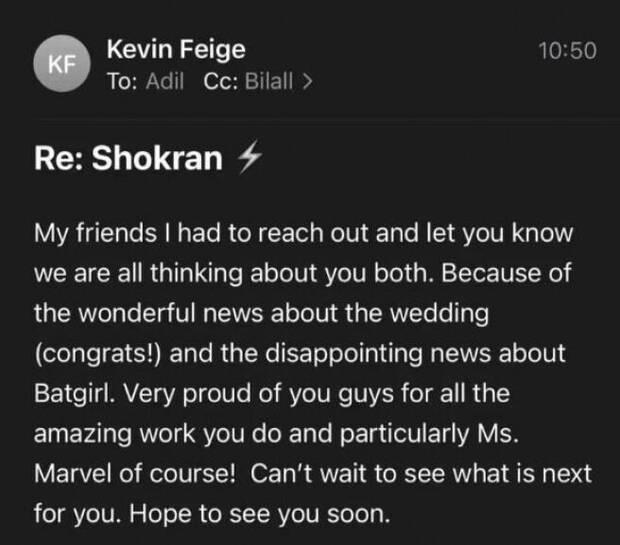Expand recipient details chevron after Bilall
This screenshot has height=545, width=620.
click(x=307, y=81)
